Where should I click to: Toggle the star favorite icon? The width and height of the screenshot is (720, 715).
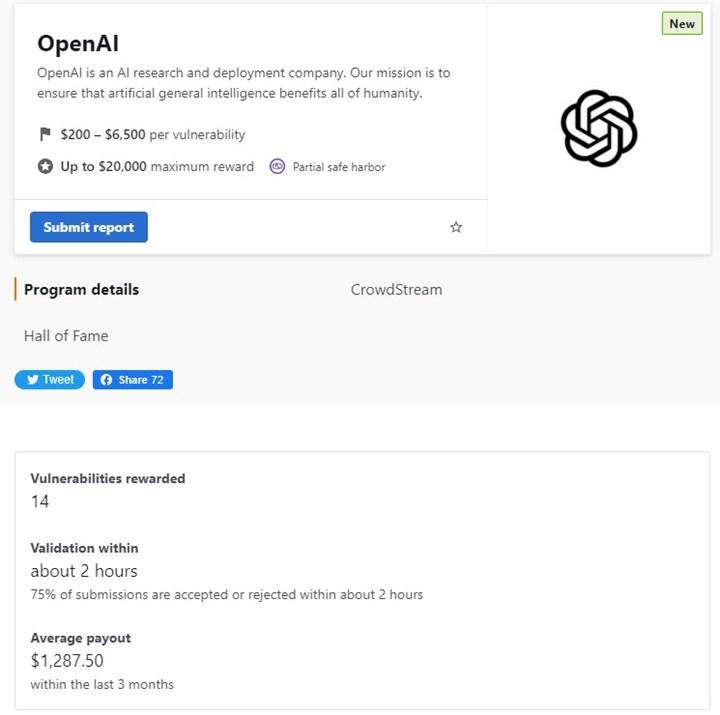tap(456, 227)
